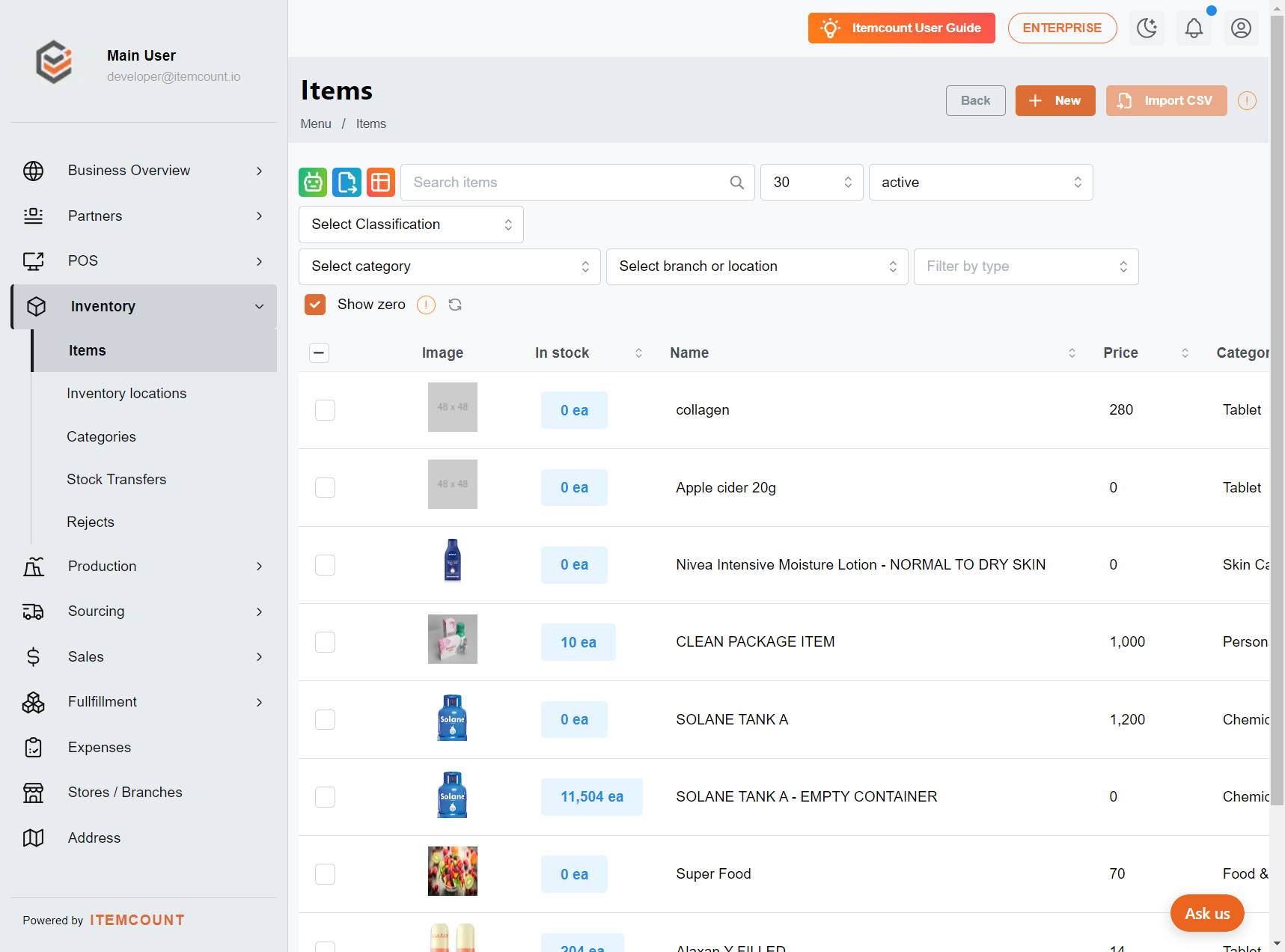Open the Ask us chat button
1285x952 pixels.
pyautogui.click(x=1207, y=913)
